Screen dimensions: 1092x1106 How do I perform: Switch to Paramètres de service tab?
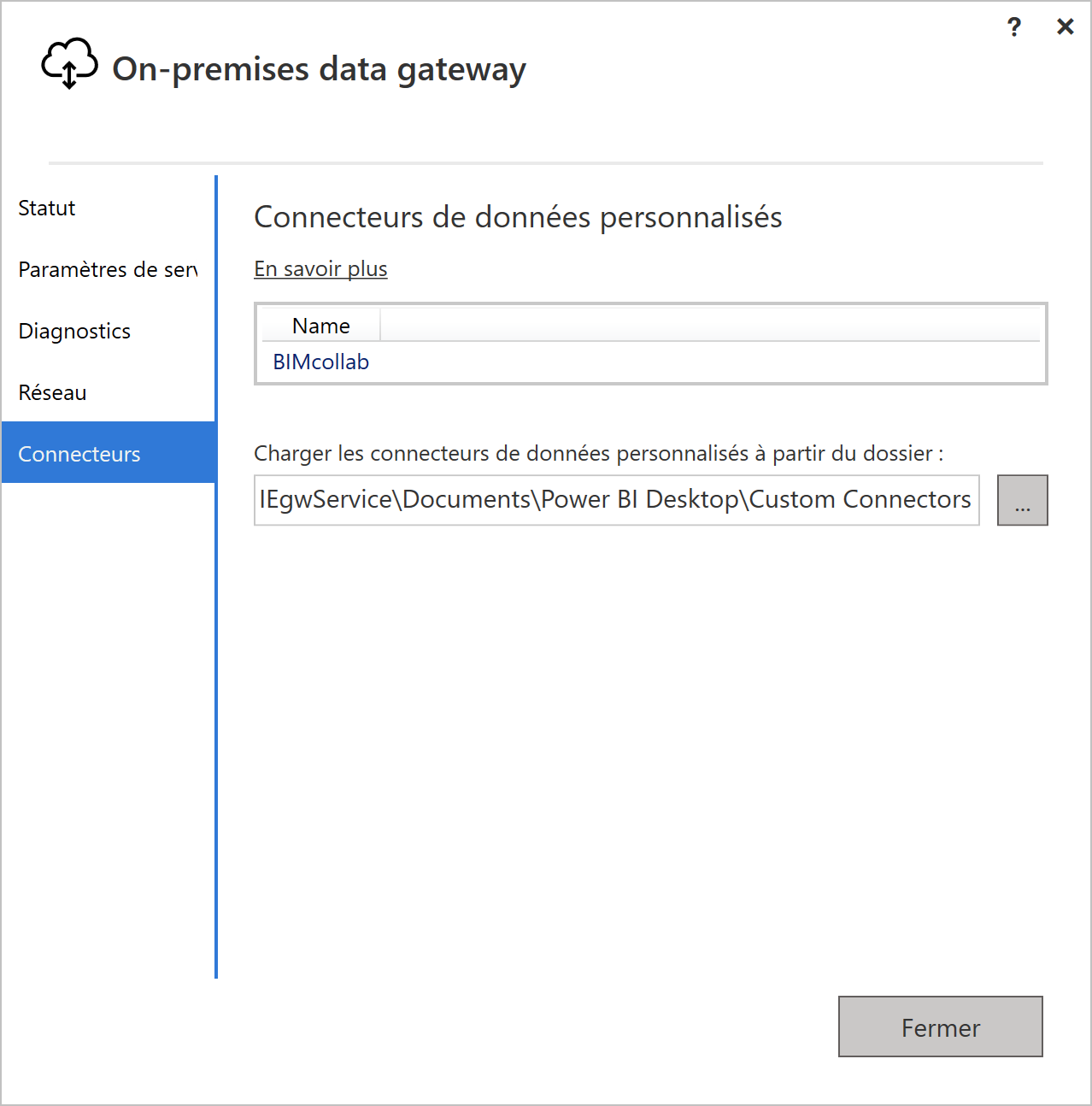pos(109,269)
